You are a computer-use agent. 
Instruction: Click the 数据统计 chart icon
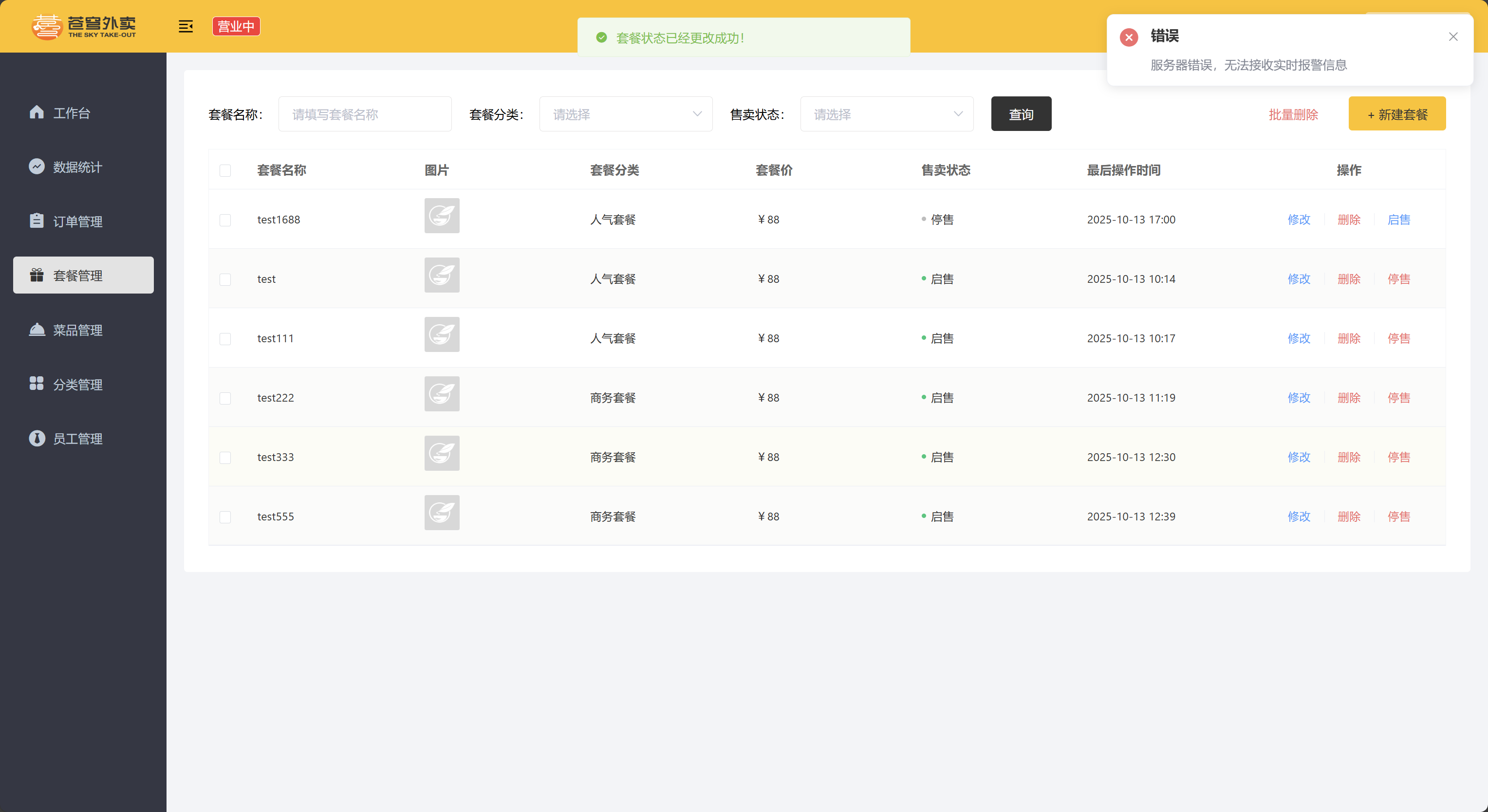coord(37,166)
